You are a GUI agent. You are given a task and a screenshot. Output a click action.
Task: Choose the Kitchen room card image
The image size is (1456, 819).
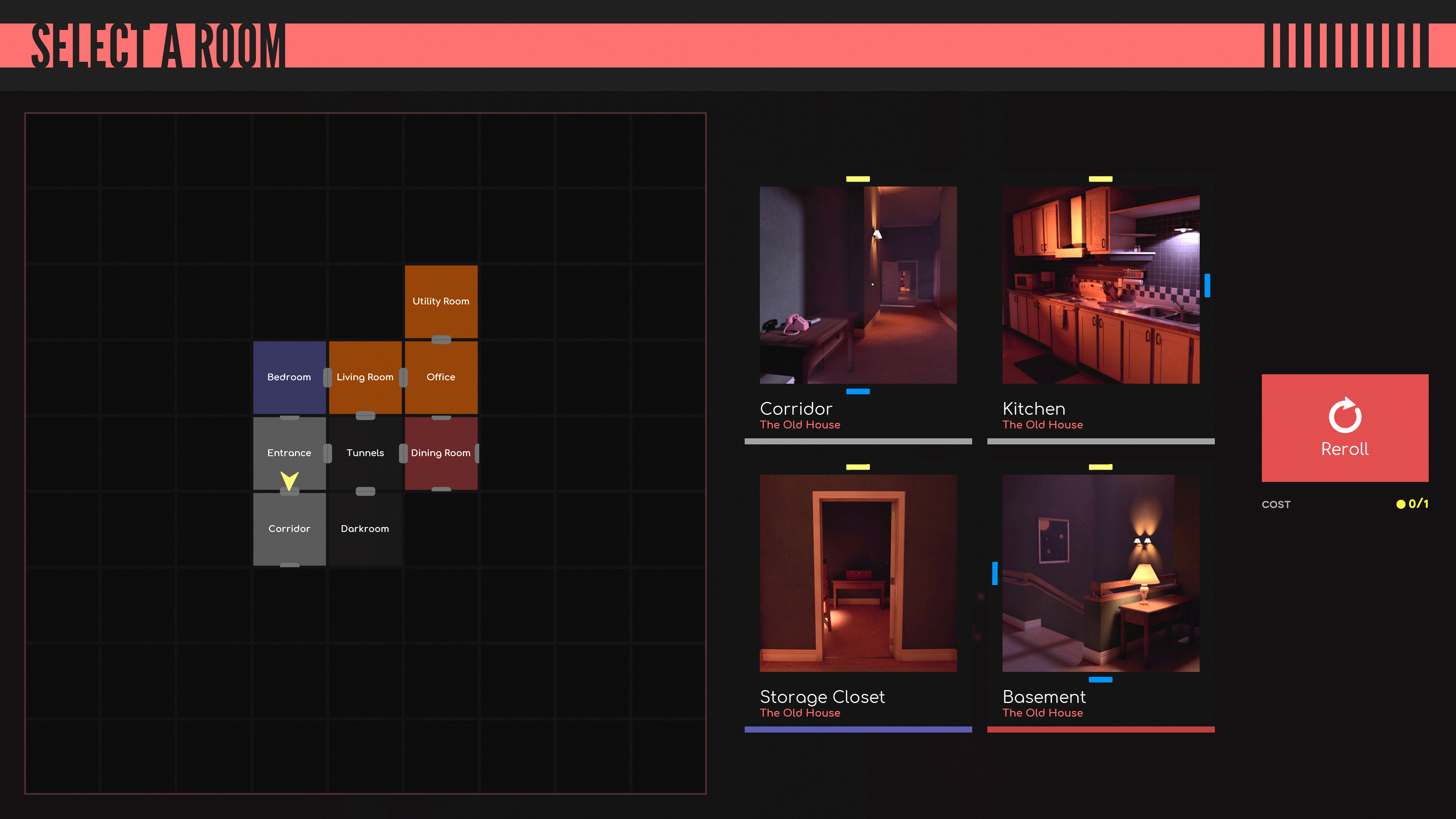(1100, 285)
